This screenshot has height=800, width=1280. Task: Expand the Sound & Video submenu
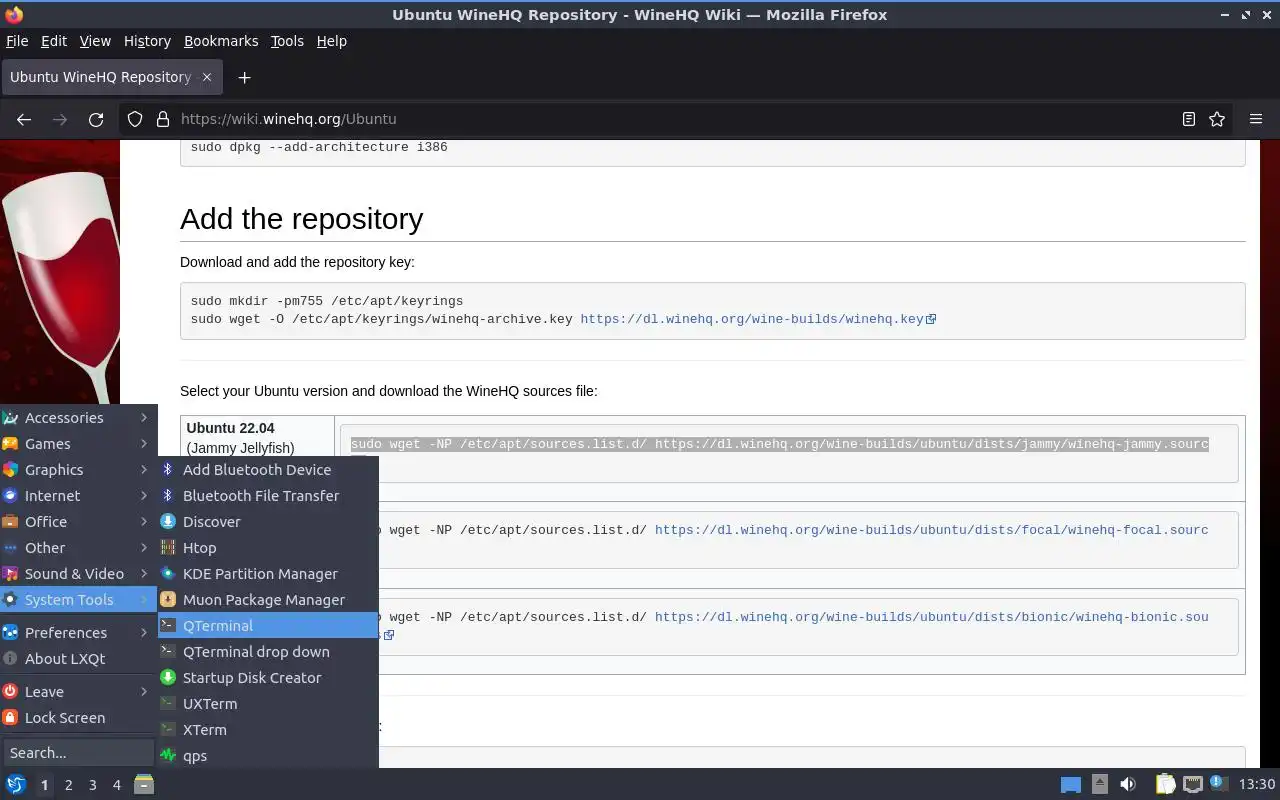point(78,574)
